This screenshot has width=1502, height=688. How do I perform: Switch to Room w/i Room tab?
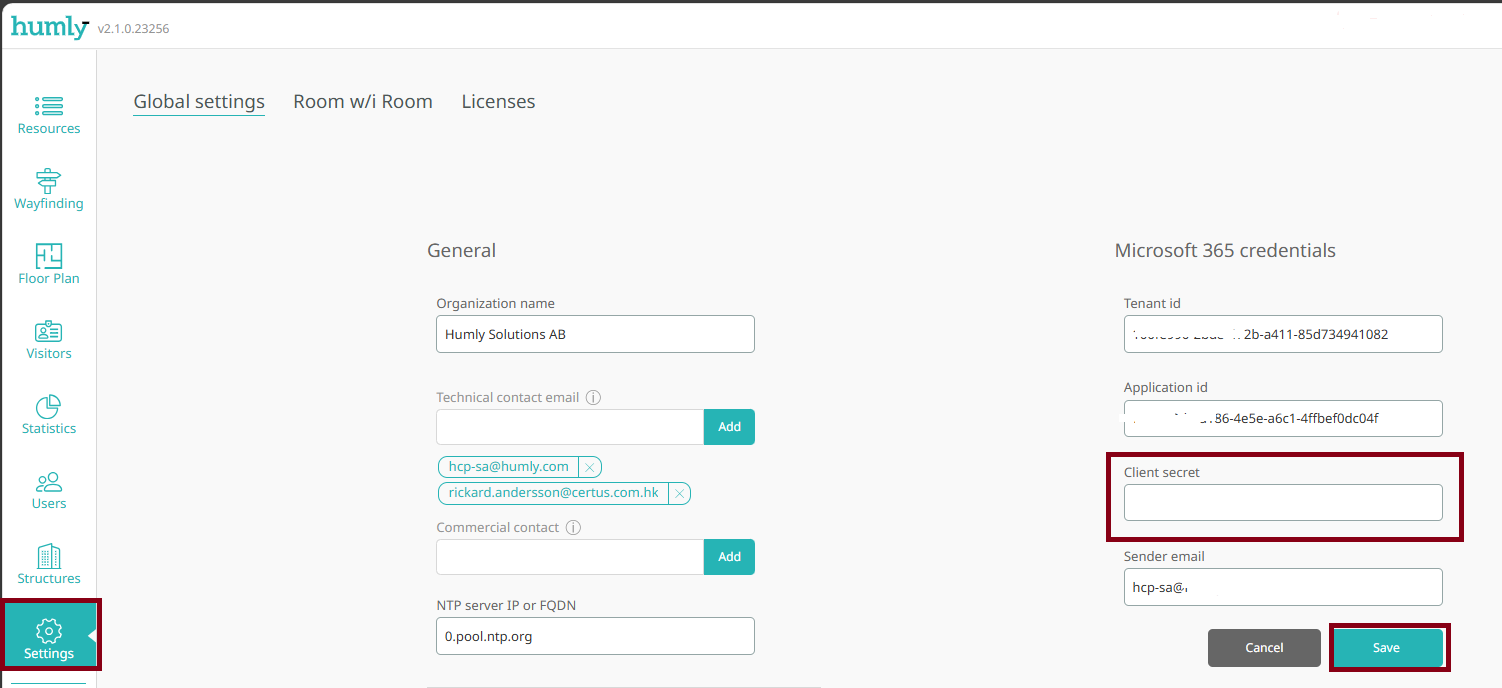click(363, 102)
